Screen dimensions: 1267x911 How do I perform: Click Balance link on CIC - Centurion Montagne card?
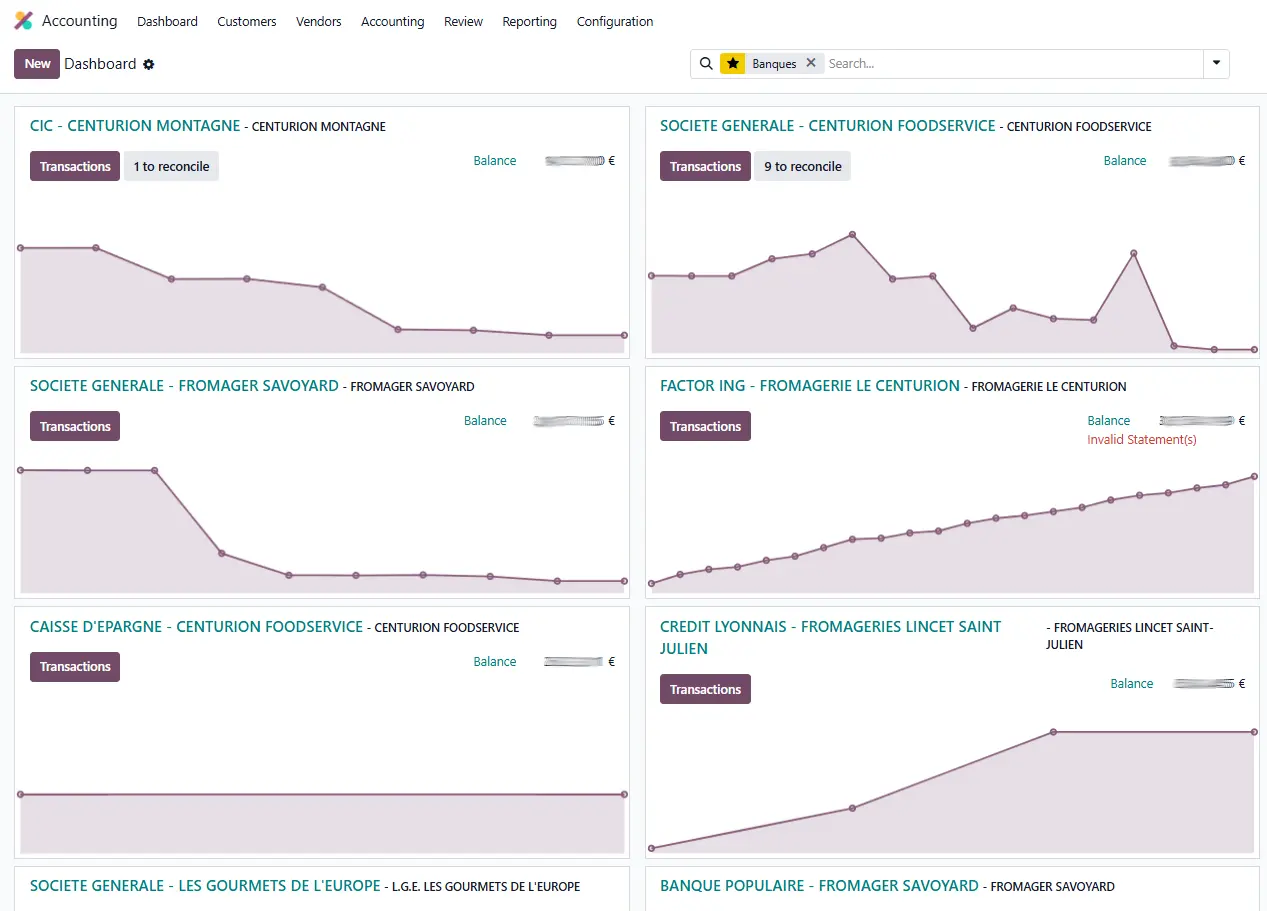pos(495,161)
